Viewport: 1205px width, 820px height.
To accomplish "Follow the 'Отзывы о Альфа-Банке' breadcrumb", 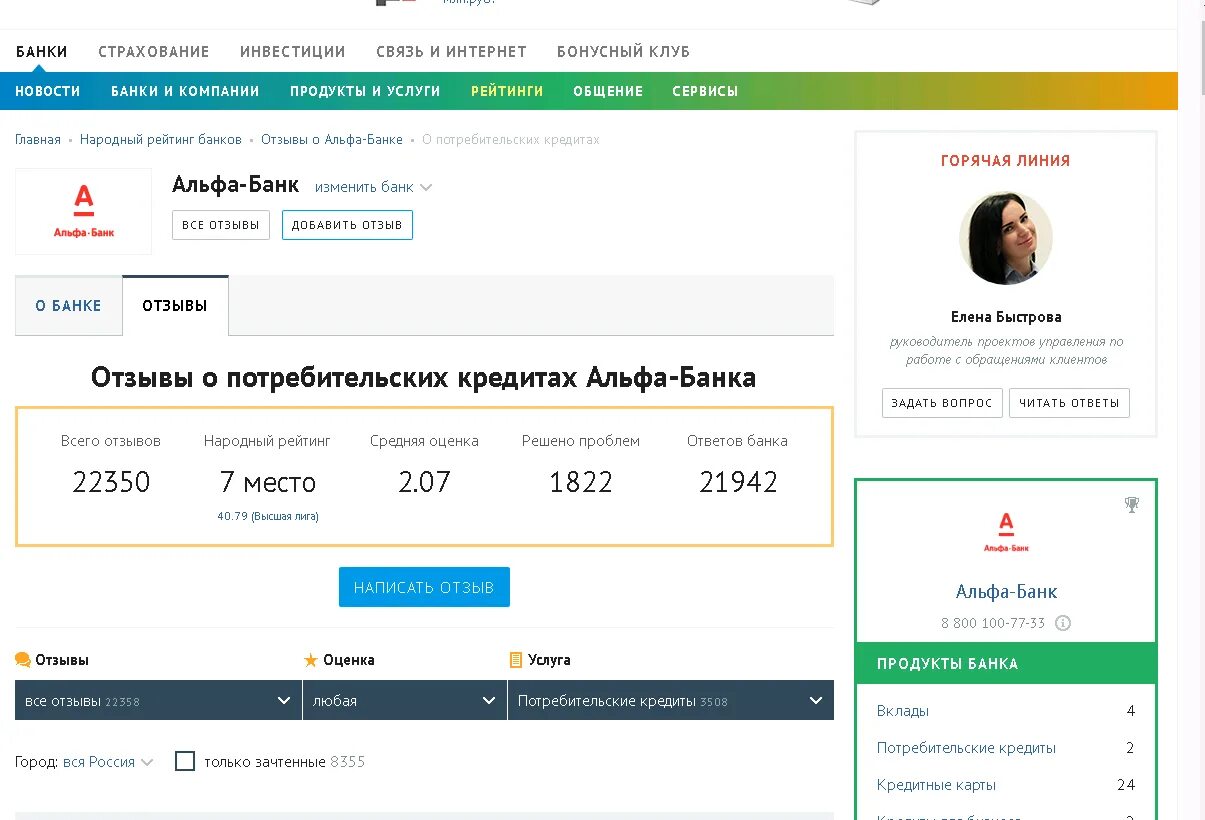I will [x=332, y=140].
